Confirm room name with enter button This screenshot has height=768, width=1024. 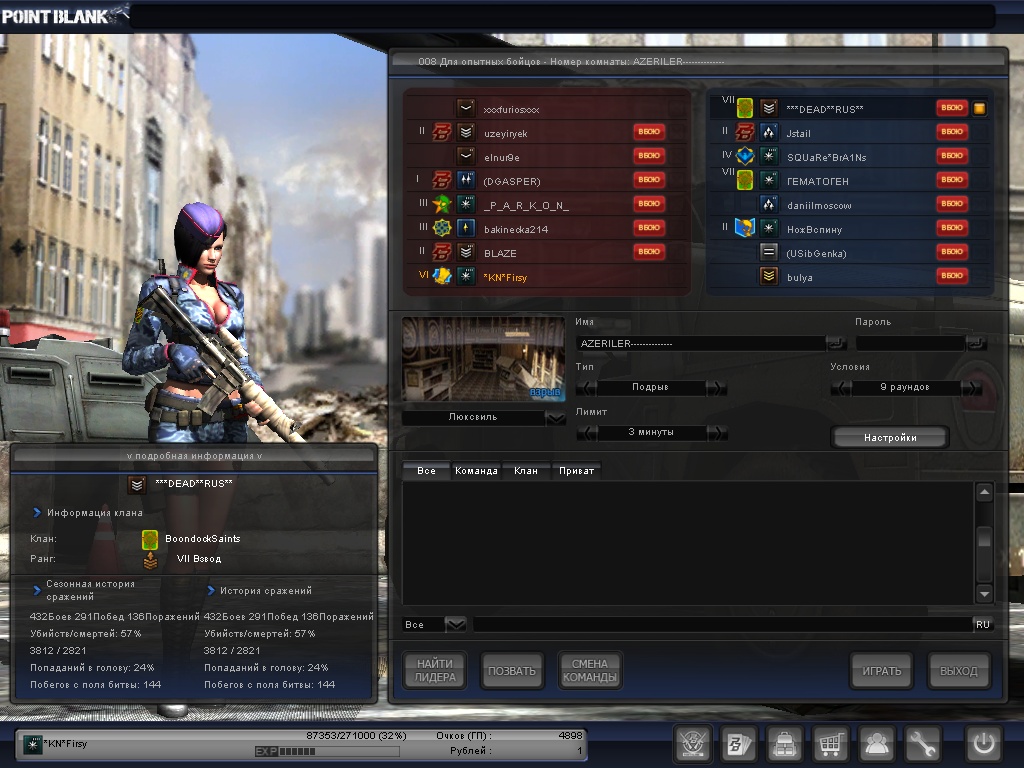point(836,344)
